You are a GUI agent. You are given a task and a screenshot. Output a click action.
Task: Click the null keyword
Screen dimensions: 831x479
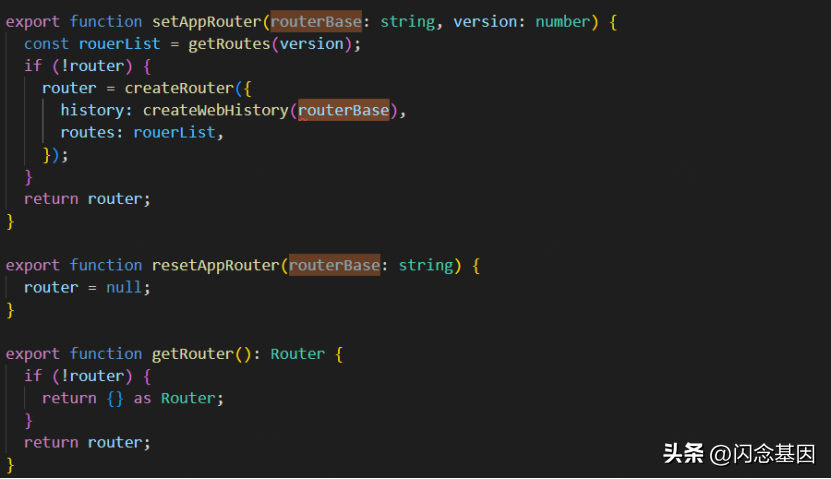125,287
